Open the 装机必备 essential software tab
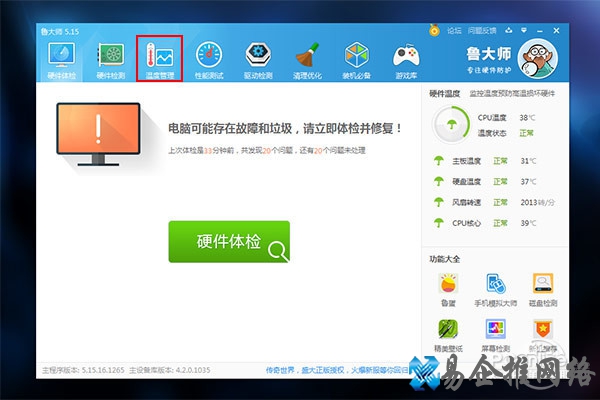 (x=357, y=59)
